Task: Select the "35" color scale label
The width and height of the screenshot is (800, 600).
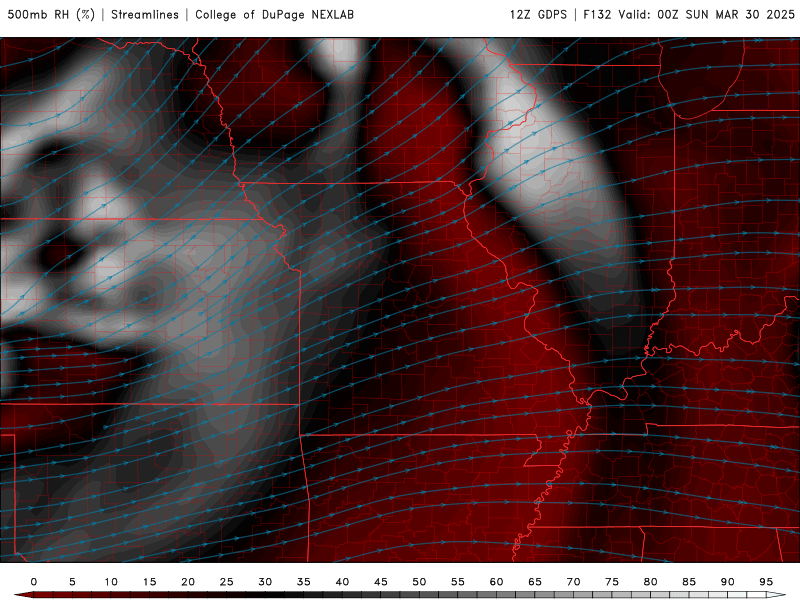Action: point(304,582)
